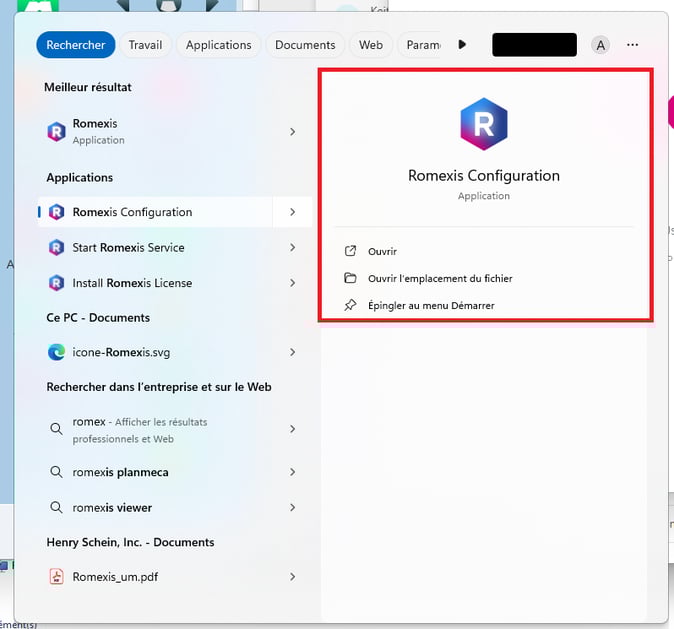Switch to the Documents filter tab
The width and height of the screenshot is (674, 629).
305,45
